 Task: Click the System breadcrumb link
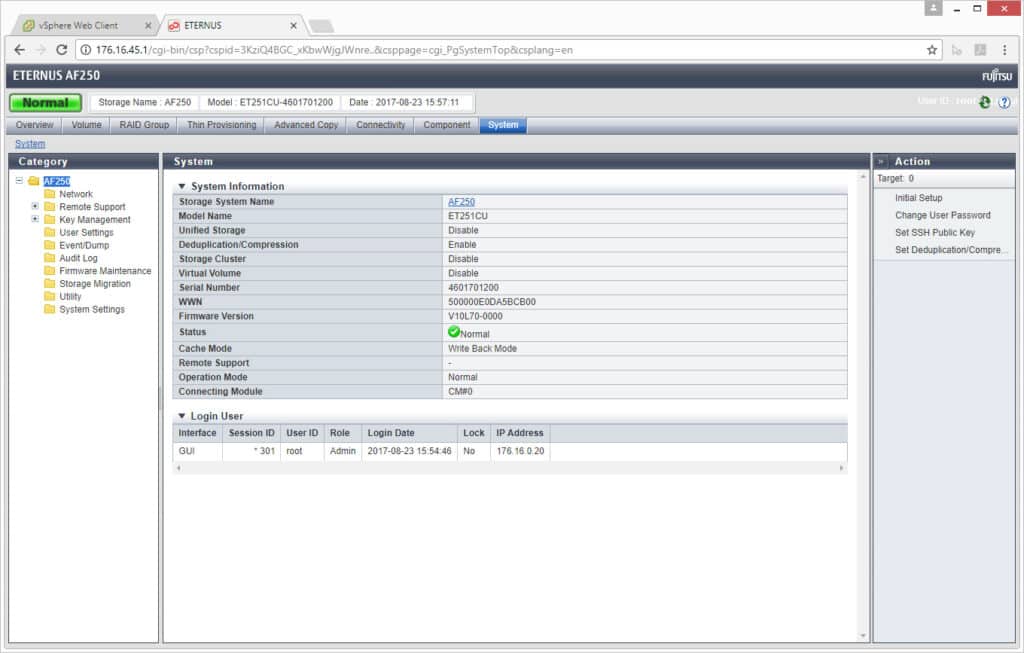point(30,144)
